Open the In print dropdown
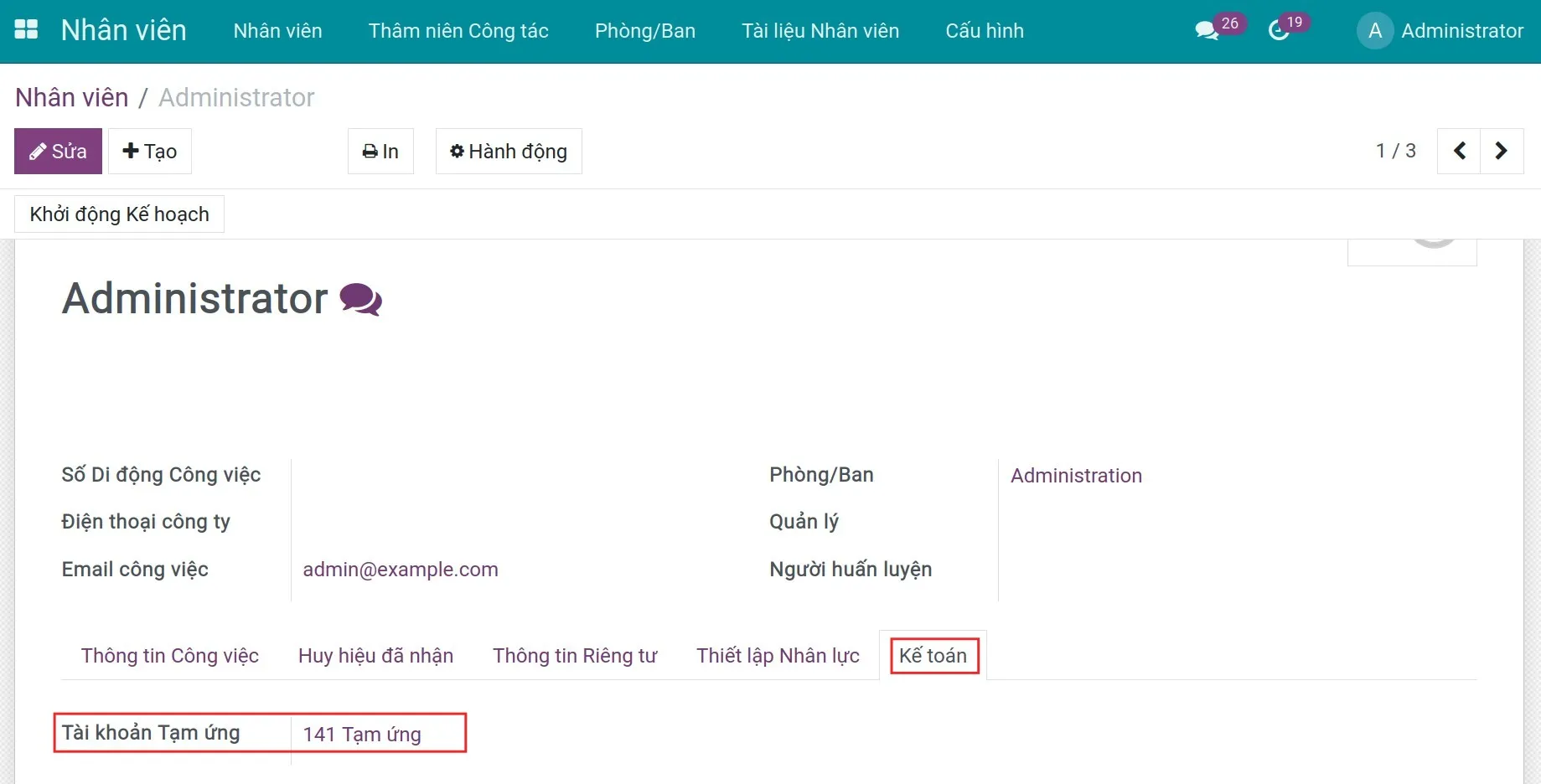Screen dimensions: 1541x784 (380, 151)
